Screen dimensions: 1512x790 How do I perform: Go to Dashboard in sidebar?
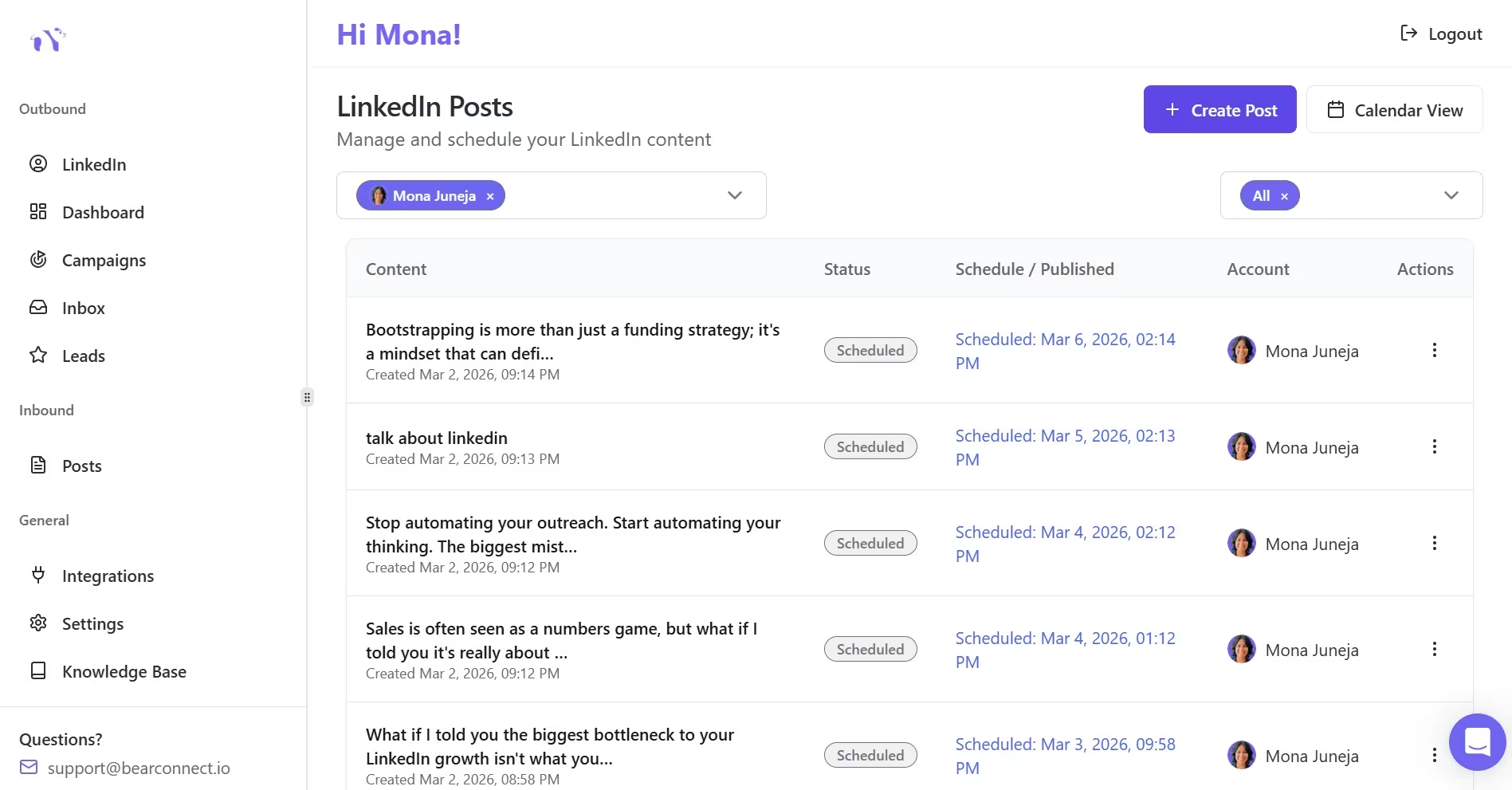click(x=103, y=212)
